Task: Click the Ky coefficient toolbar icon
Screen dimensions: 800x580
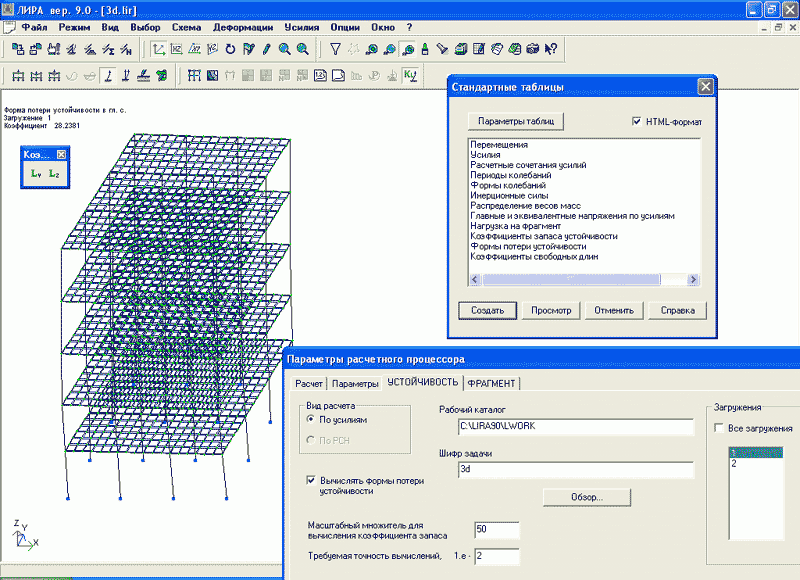Action: pos(410,75)
